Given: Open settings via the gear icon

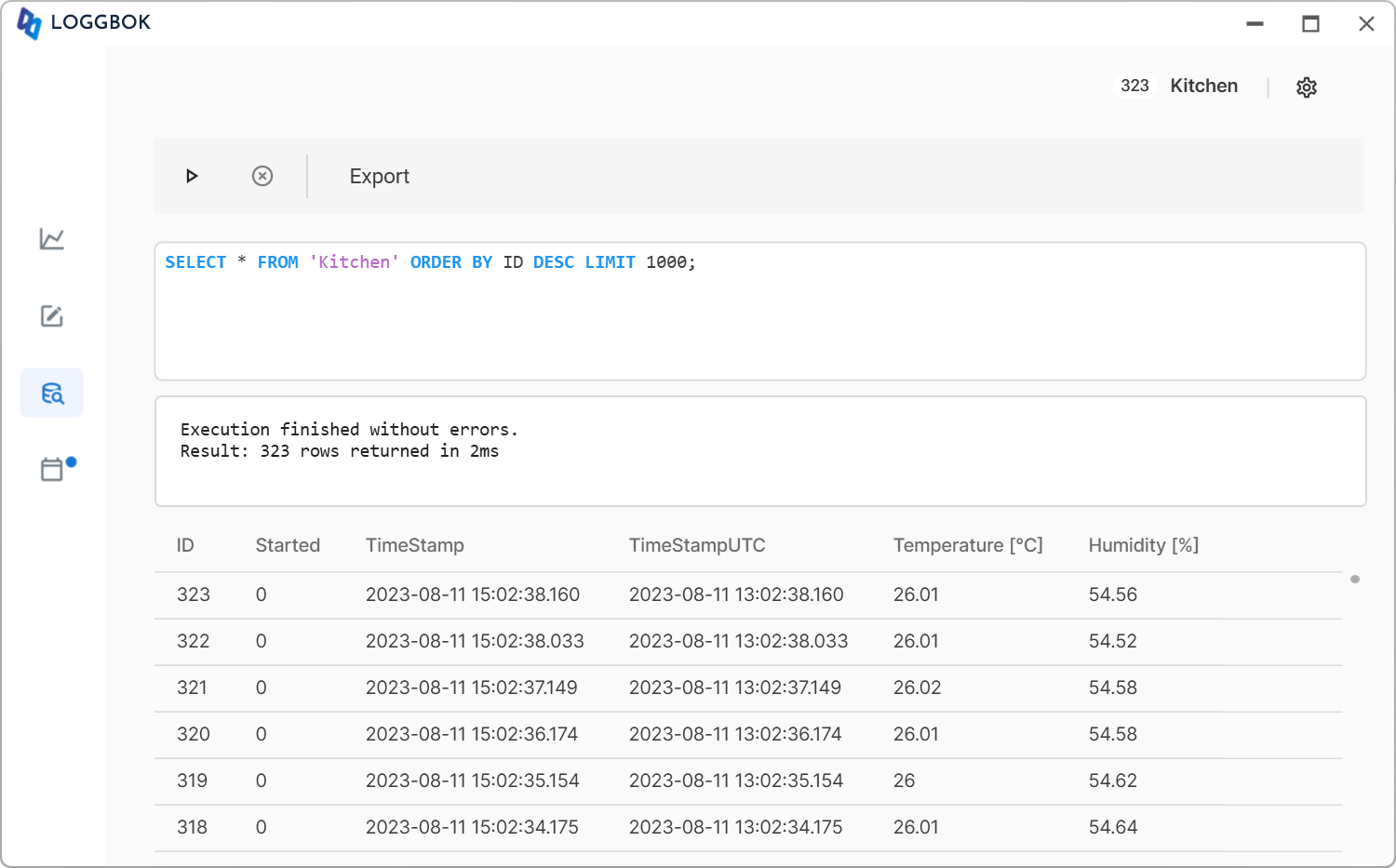Looking at the screenshot, I should point(1307,87).
